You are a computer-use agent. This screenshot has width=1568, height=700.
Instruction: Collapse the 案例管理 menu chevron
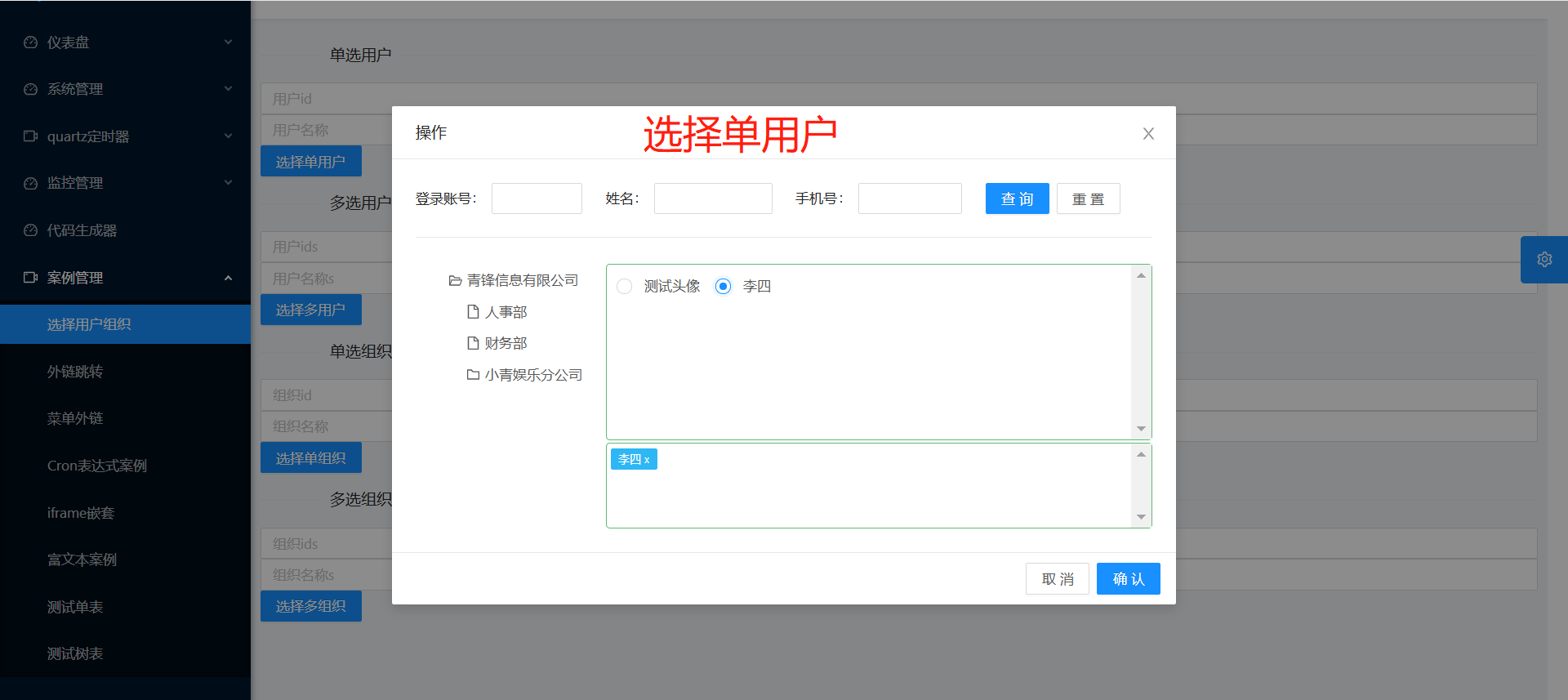(229, 278)
